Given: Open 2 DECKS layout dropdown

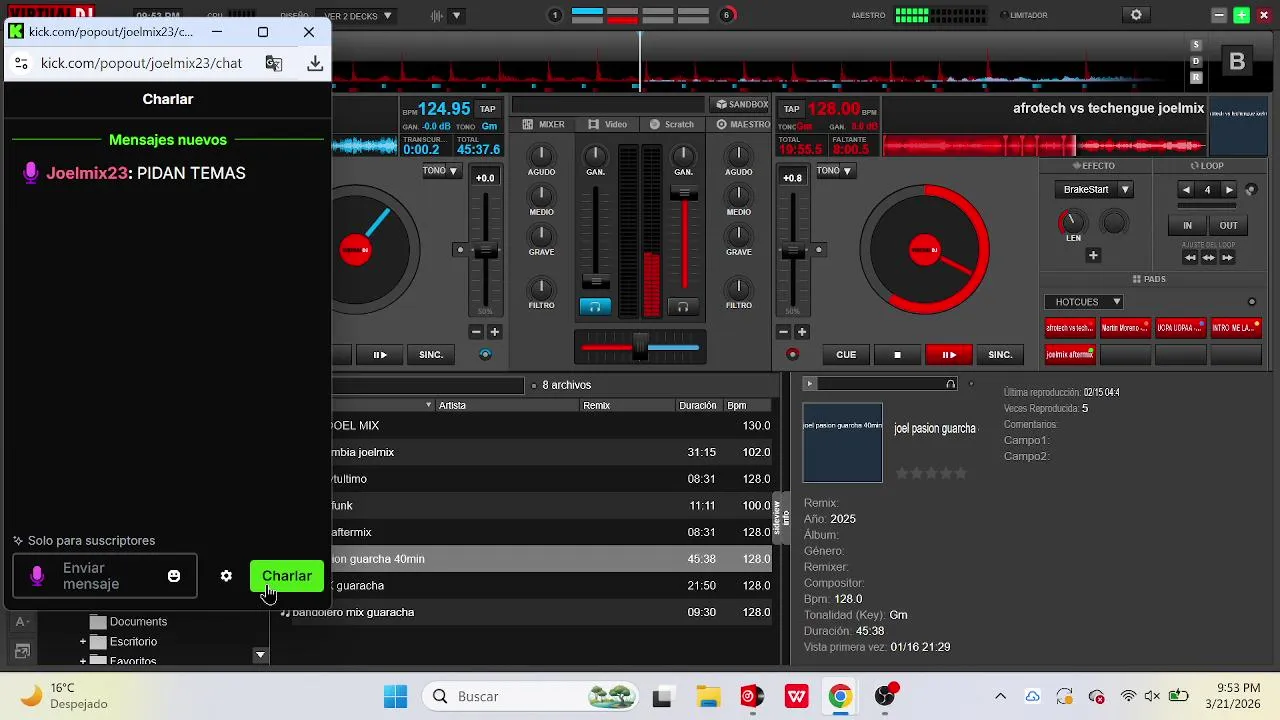Looking at the screenshot, I should tap(355, 16).
